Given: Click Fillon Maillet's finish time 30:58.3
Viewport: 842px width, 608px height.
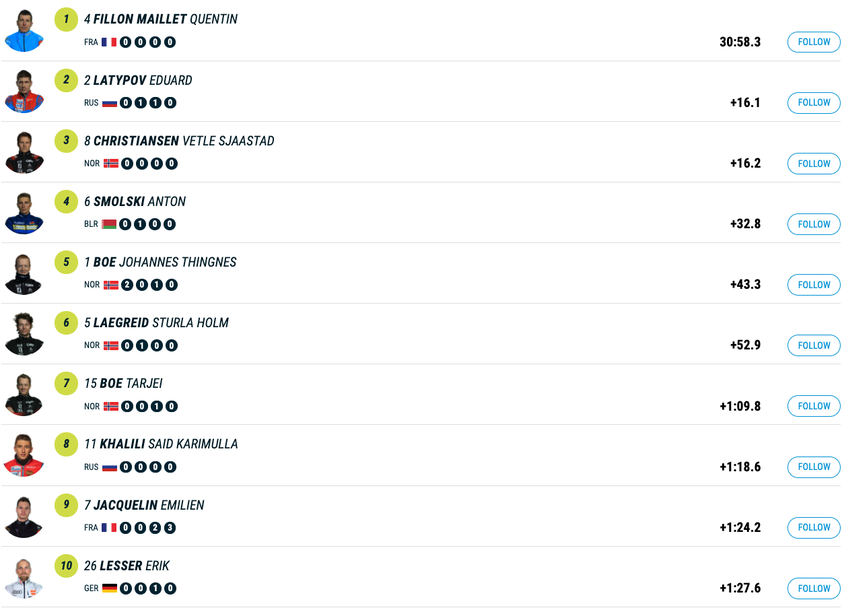Looking at the screenshot, I should click(740, 42).
